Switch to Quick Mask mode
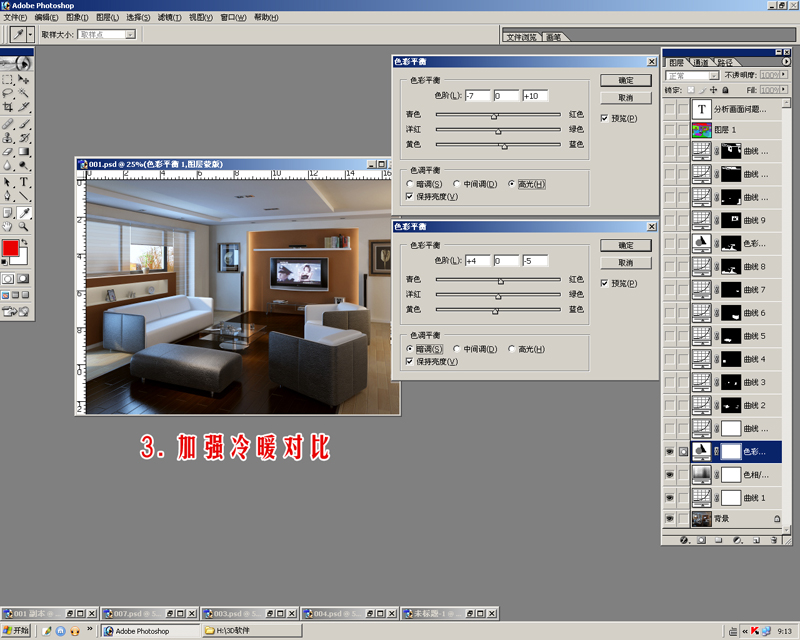Screen dimensions: 800x640 (x=23, y=279)
